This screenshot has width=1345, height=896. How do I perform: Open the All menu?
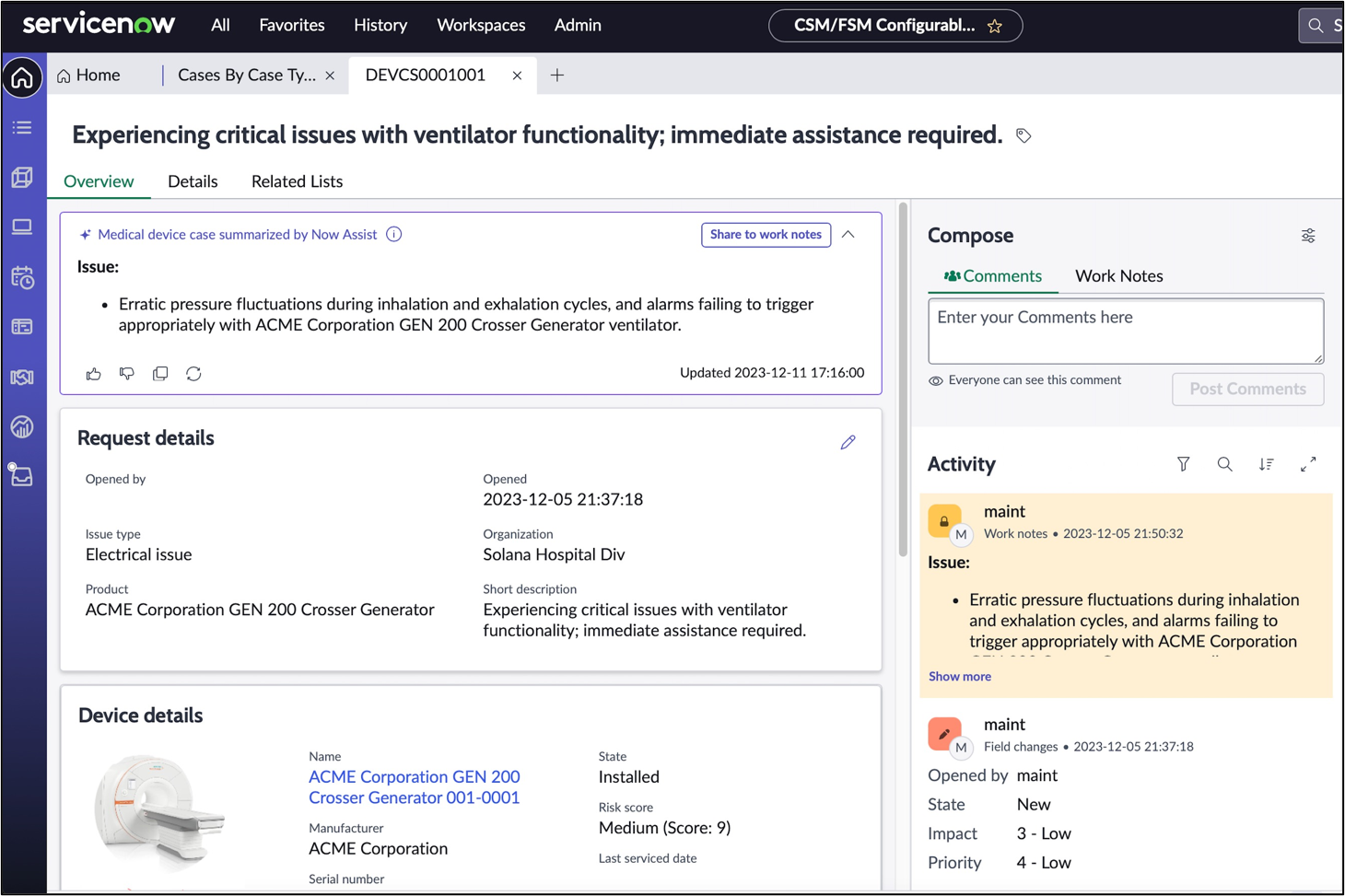220,25
